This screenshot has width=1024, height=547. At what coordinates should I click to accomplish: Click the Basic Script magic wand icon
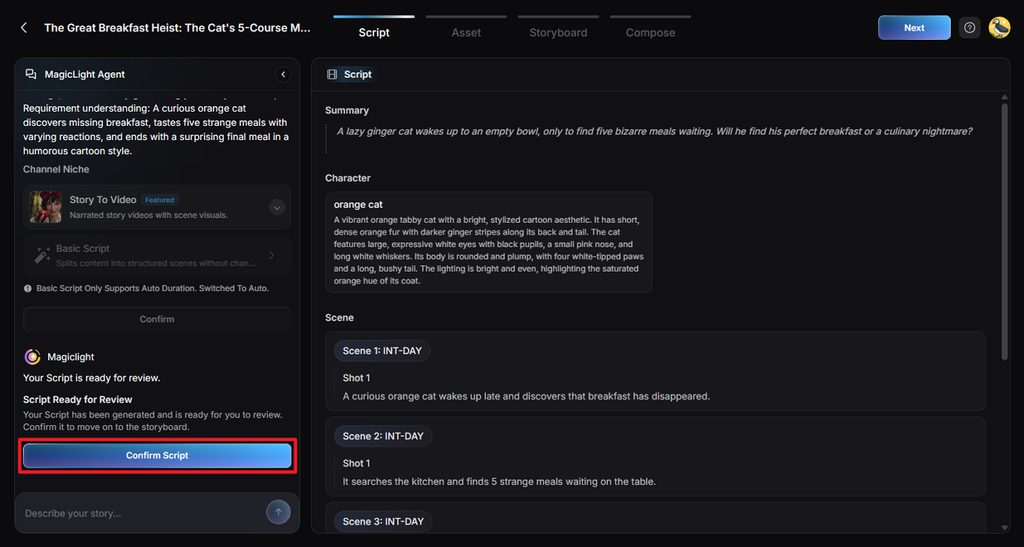(42, 255)
